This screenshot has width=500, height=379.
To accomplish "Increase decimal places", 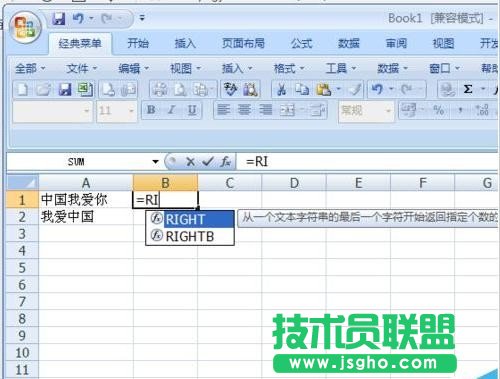I will (482, 110).
